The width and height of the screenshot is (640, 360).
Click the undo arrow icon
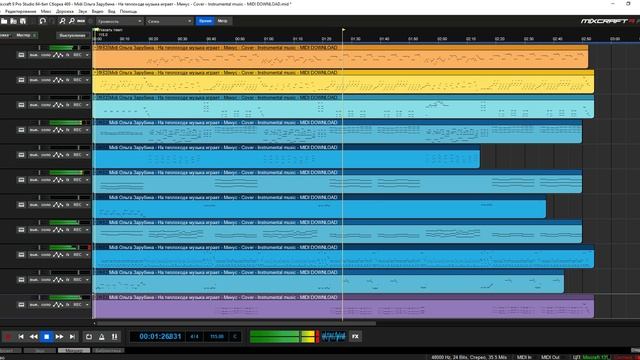[x=42, y=21]
